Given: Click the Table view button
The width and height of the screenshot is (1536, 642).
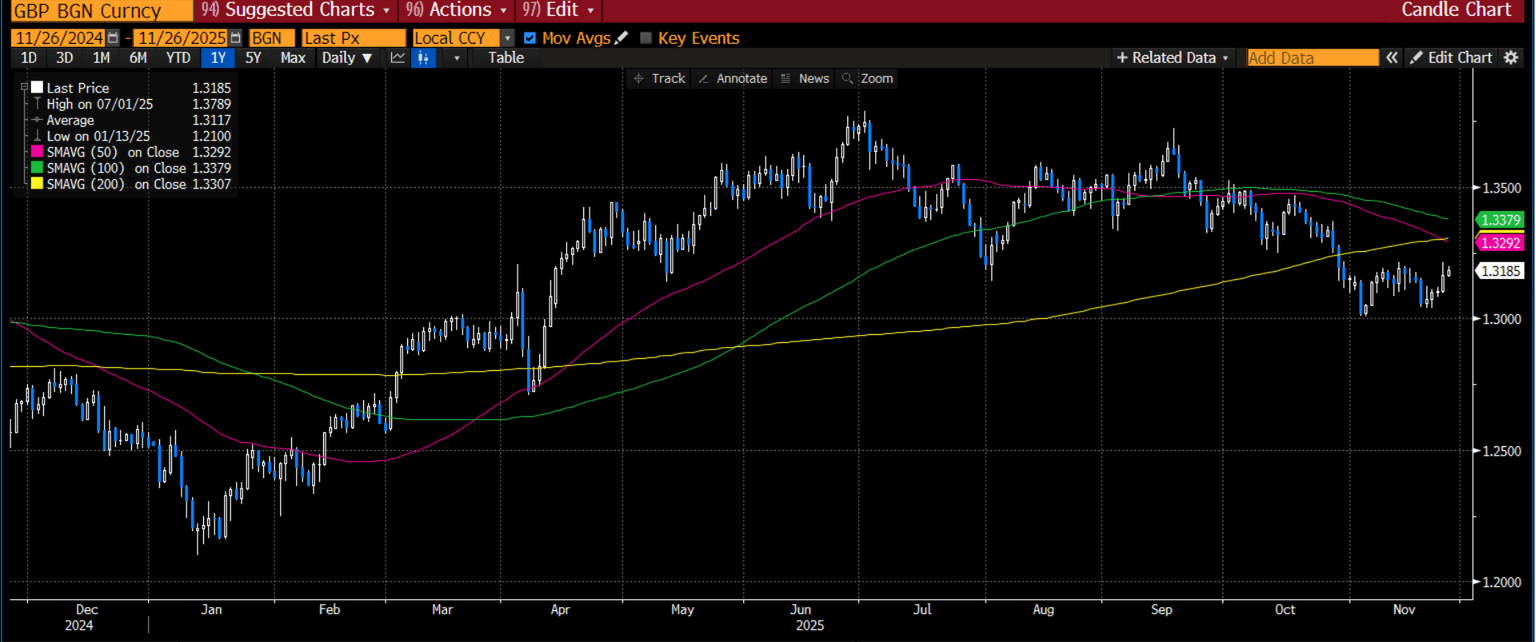Looking at the screenshot, I should [505, 58].
